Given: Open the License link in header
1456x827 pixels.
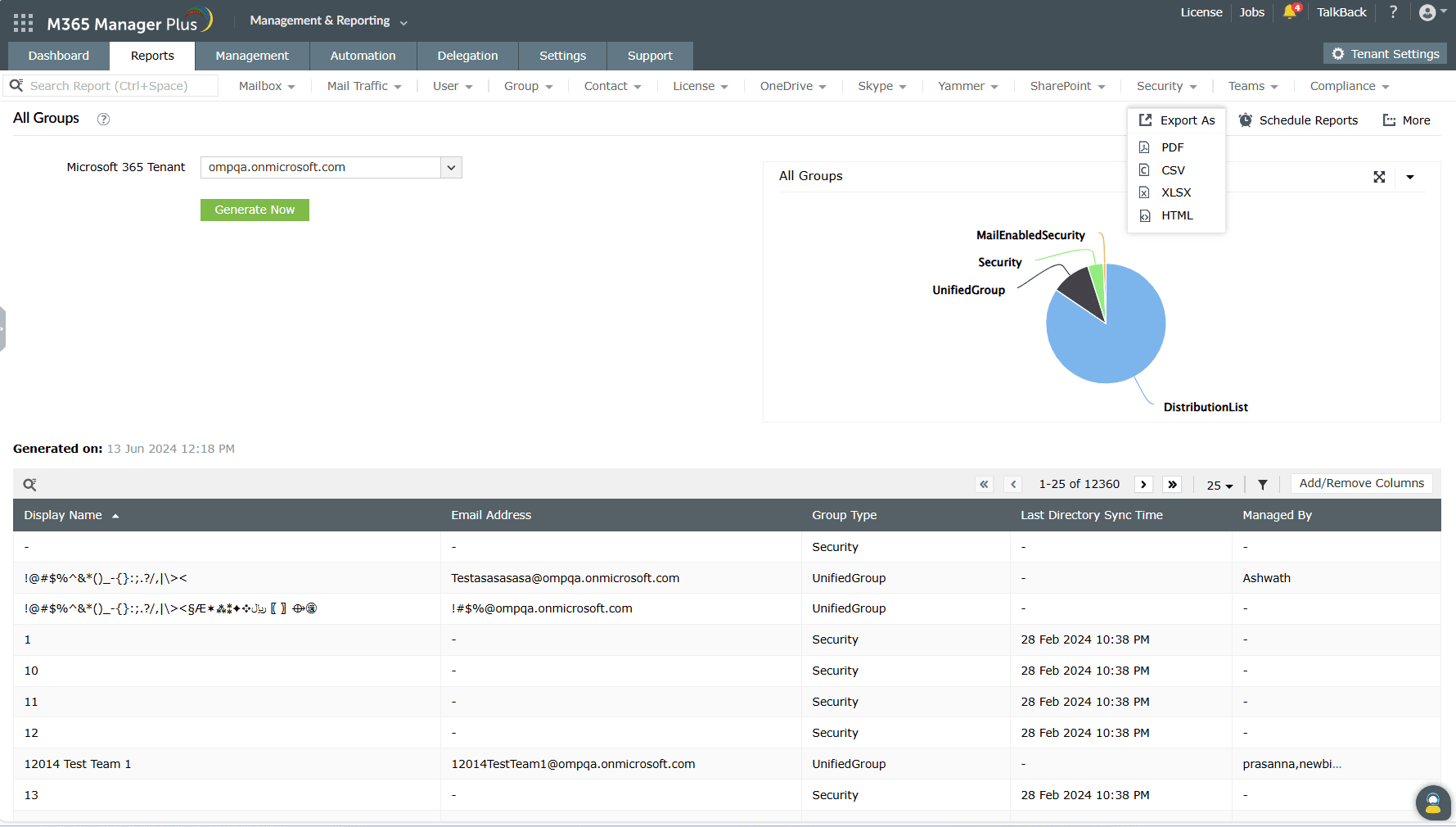Looking at the screenshot, I should [1201, 12].
